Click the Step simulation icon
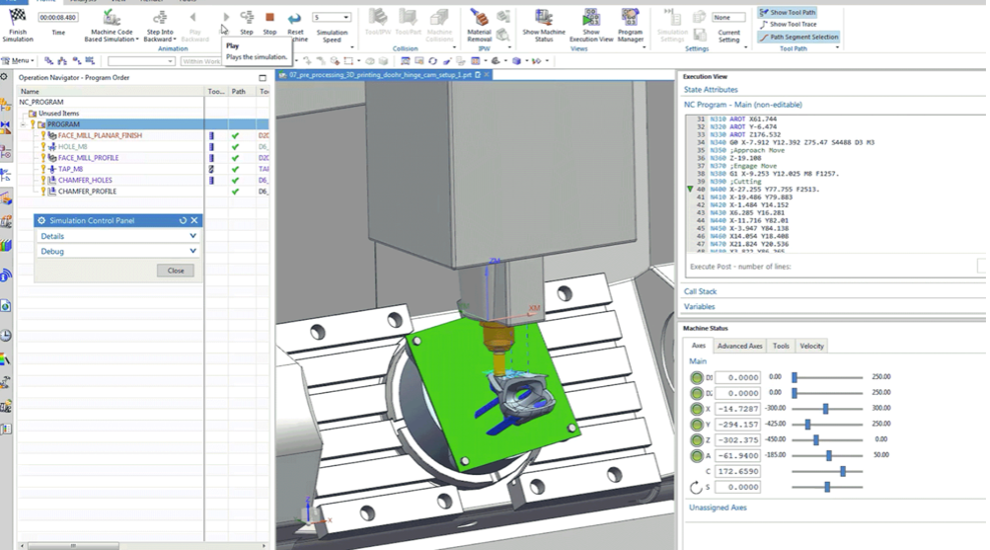The width and height of the screenshot is (990, 550). pyautogui.click(x=247, y=17)
